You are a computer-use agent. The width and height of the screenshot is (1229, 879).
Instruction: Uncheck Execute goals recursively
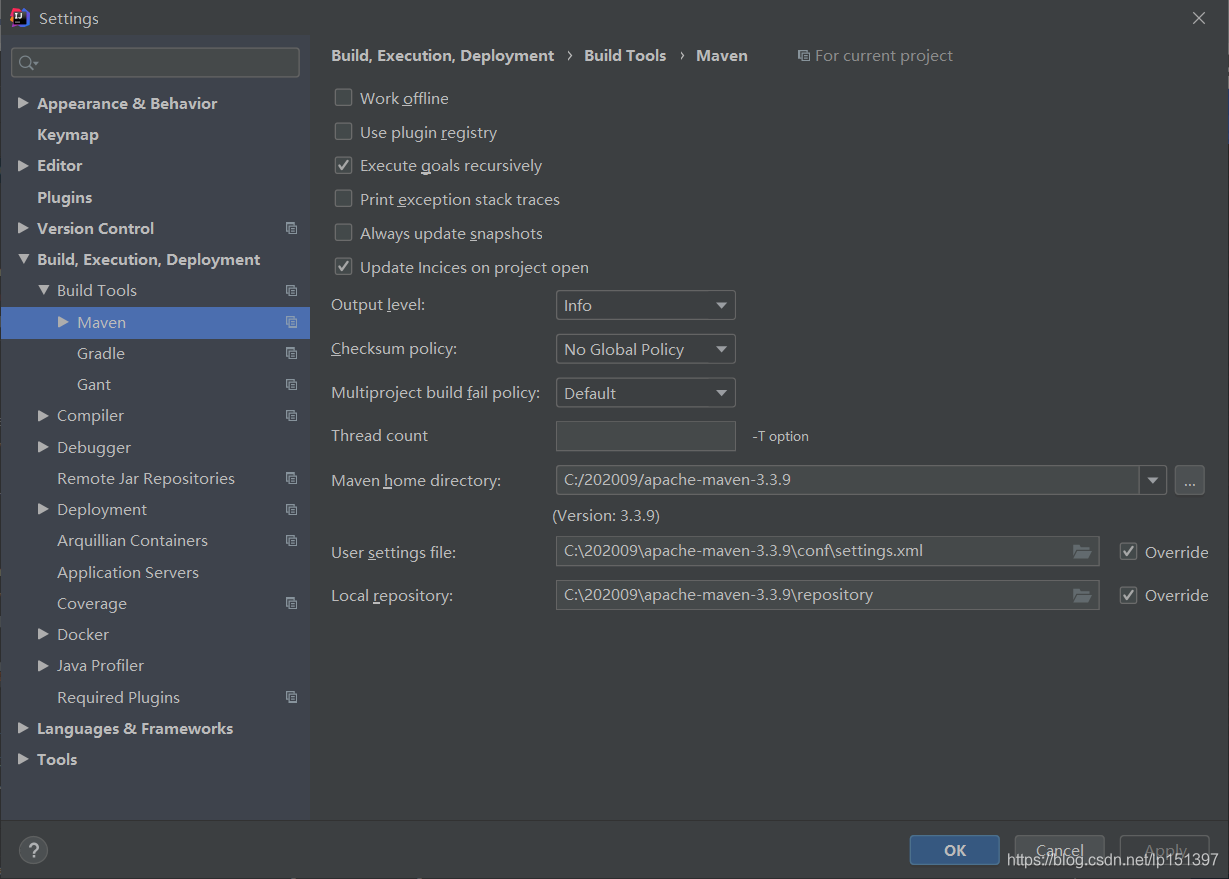343,165
